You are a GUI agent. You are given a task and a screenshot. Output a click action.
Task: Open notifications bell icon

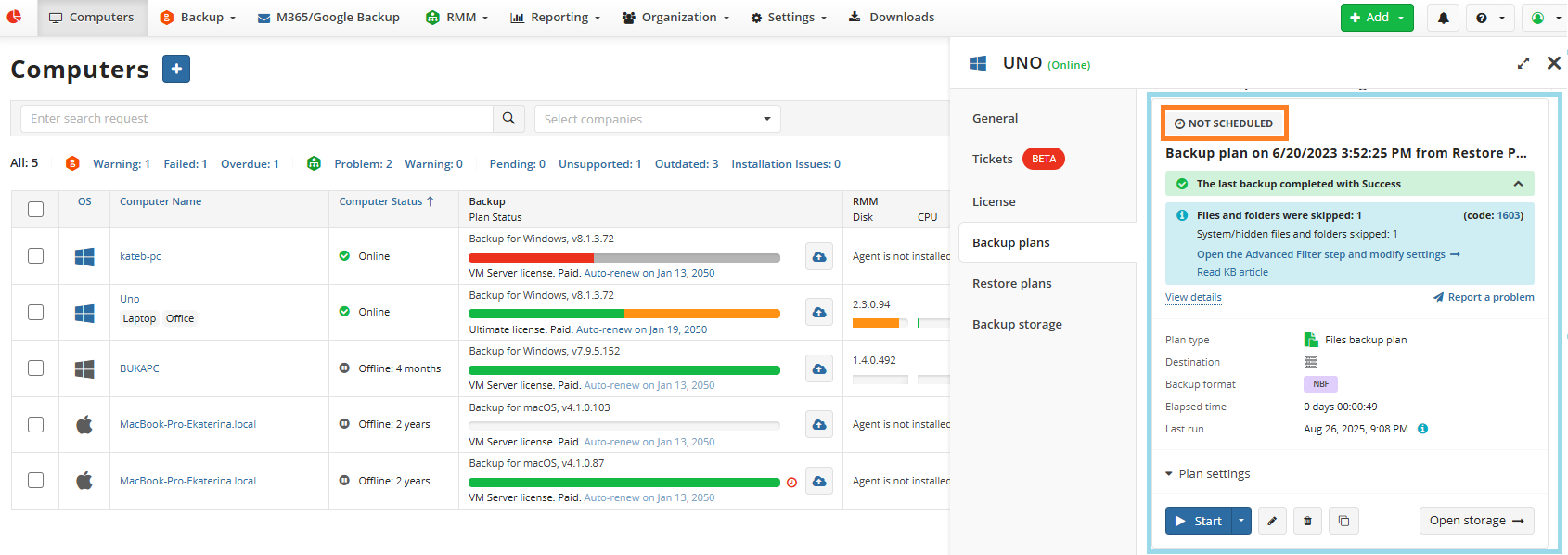point(1444,18)
